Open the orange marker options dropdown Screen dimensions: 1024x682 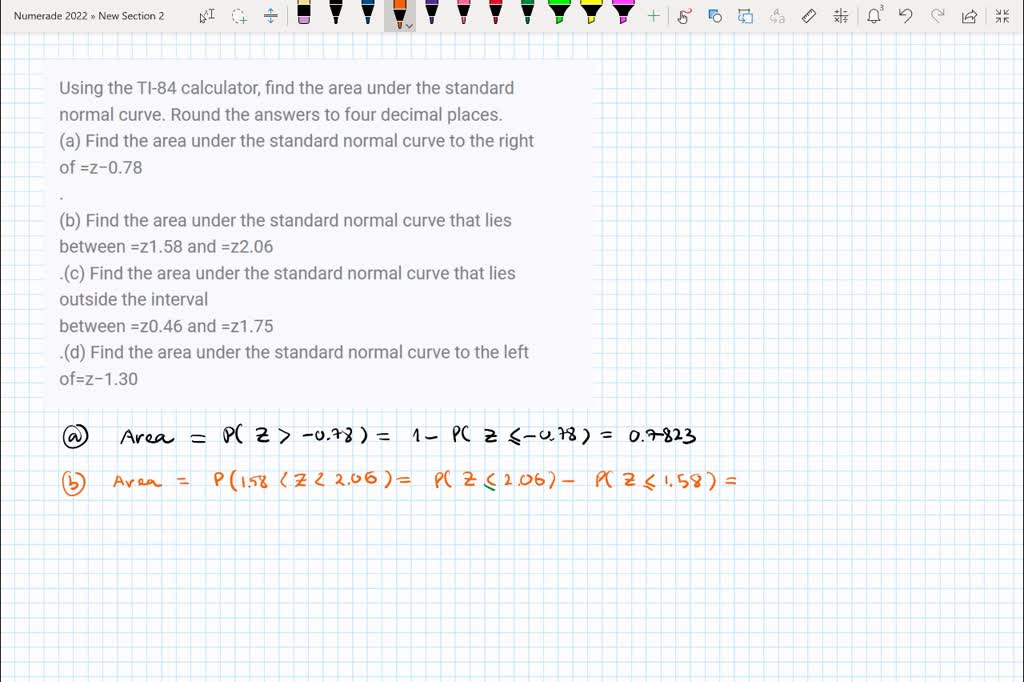click(409, 23)
